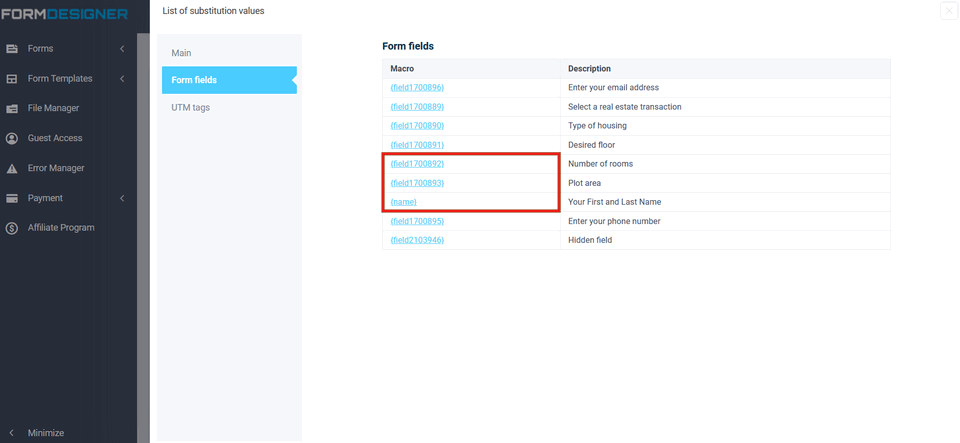960x443 pixels.
Task: Click the FormDesigner logo
Action: coord(64,14)
